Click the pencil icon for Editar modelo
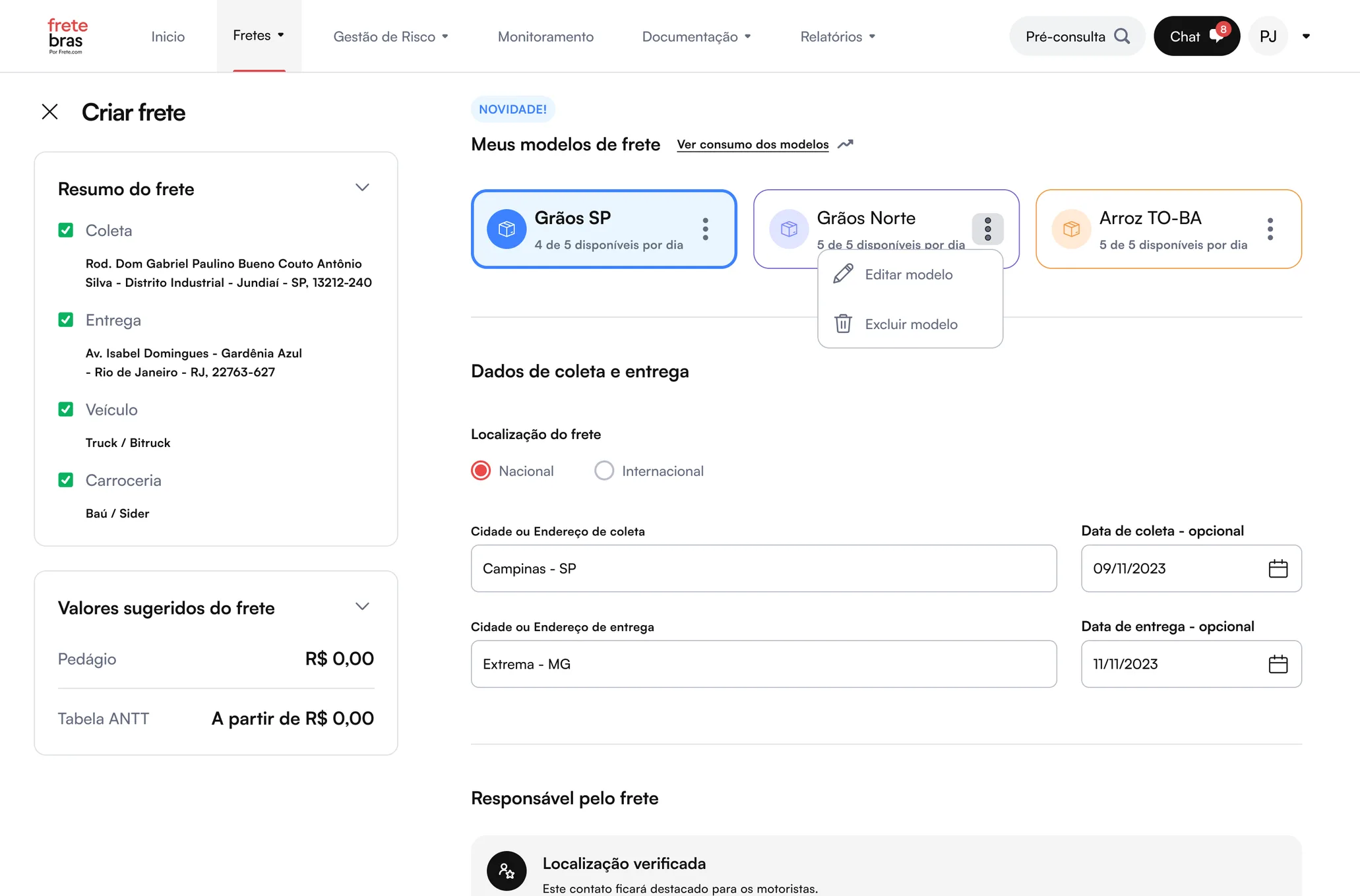This screenshot has height=896, width=1360. [843, 274]
